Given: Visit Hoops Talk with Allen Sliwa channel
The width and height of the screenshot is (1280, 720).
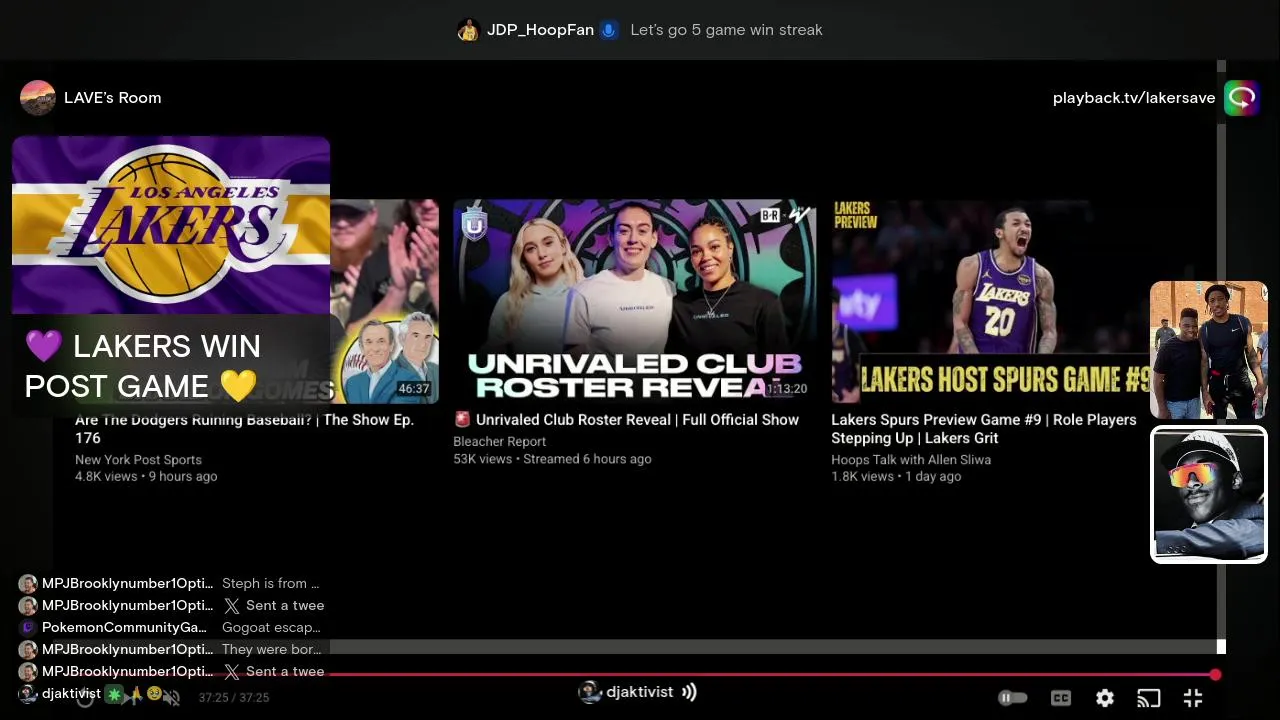Looking at the screenshot, I should coord(911,460).
